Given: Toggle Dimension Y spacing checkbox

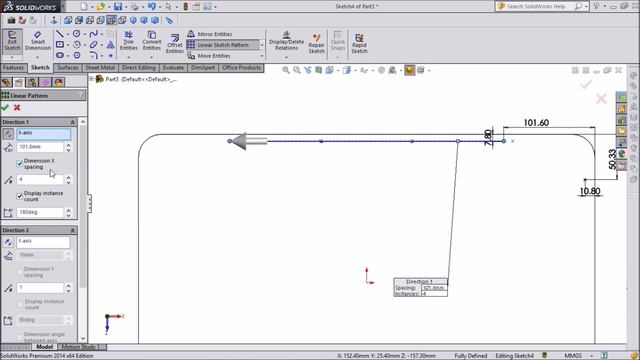Looking at the screenshot, I should click(x=20, y=272).
